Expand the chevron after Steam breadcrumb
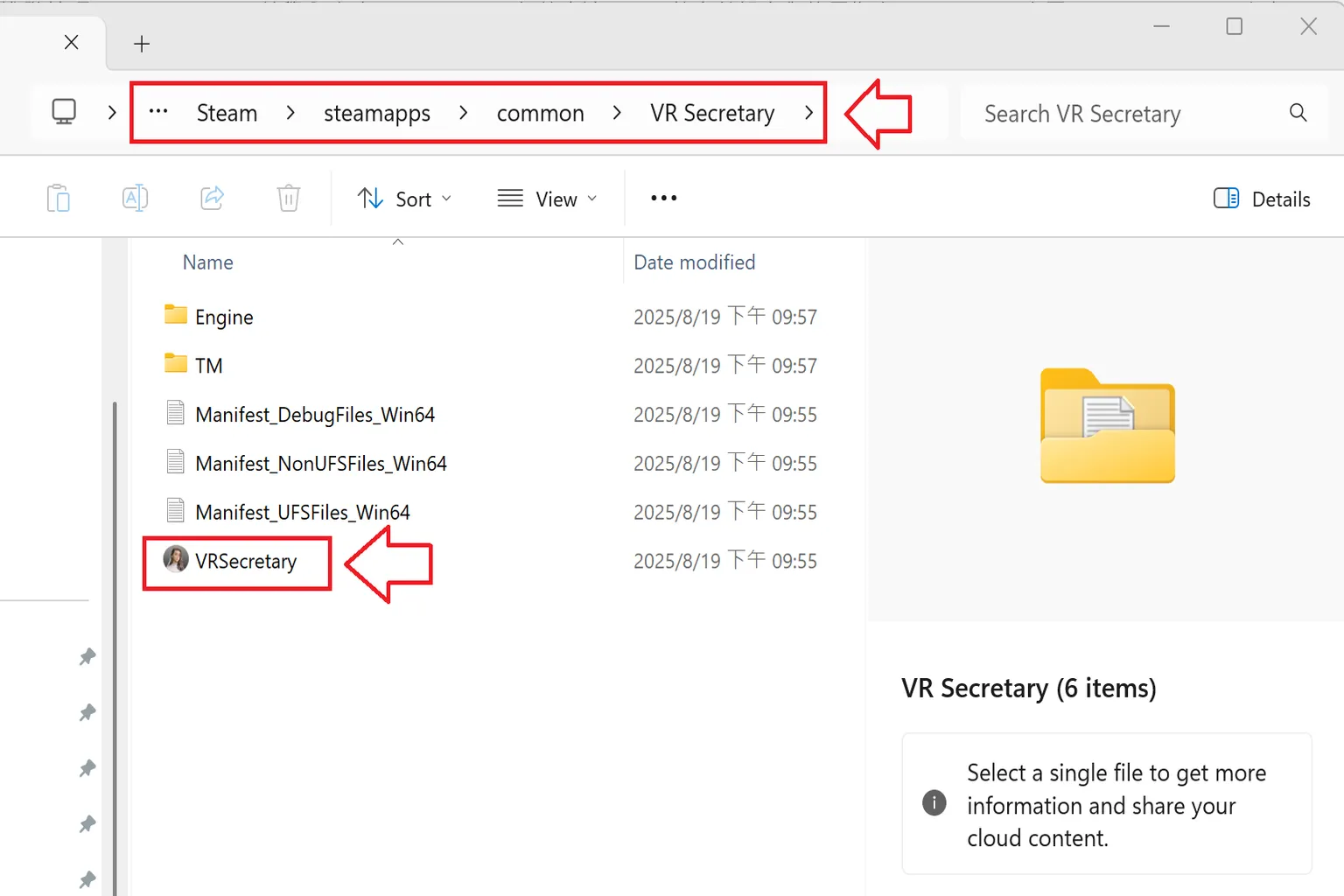 point(290,113)
